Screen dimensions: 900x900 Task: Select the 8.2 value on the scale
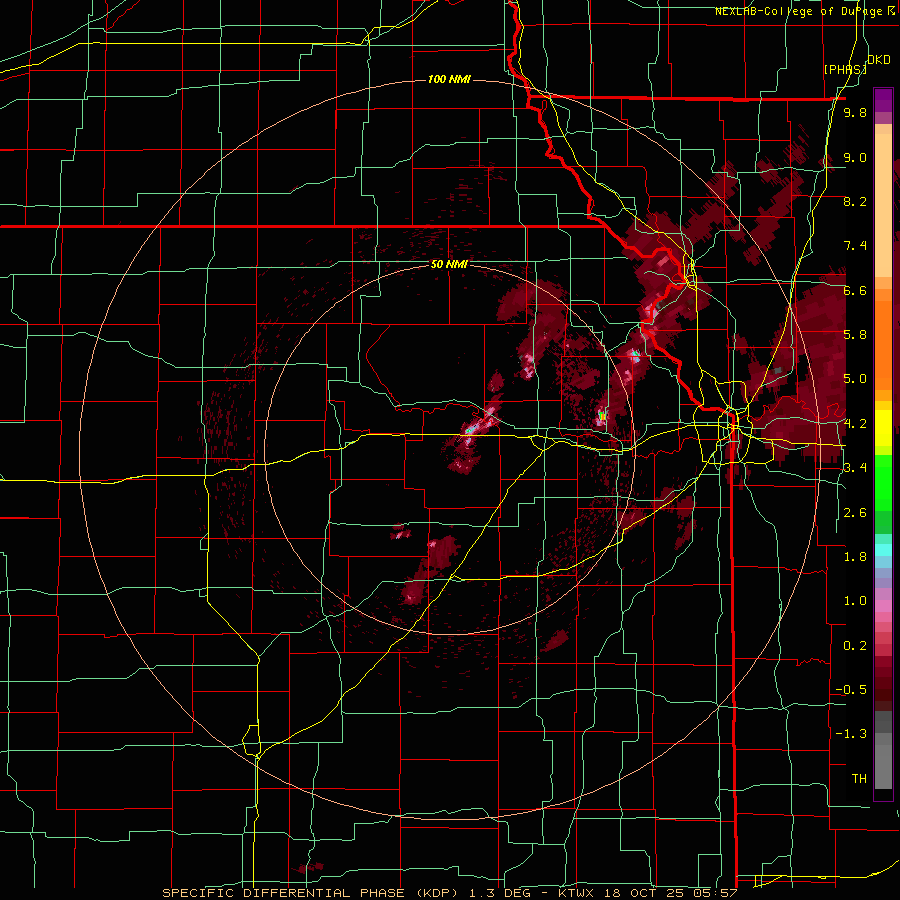[x=855, y=201]
